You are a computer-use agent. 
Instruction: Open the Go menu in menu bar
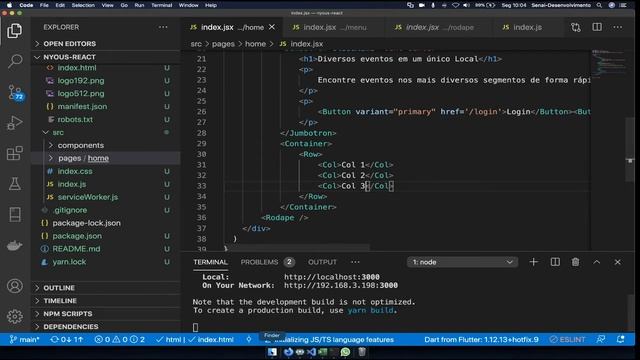pos(124,5)
